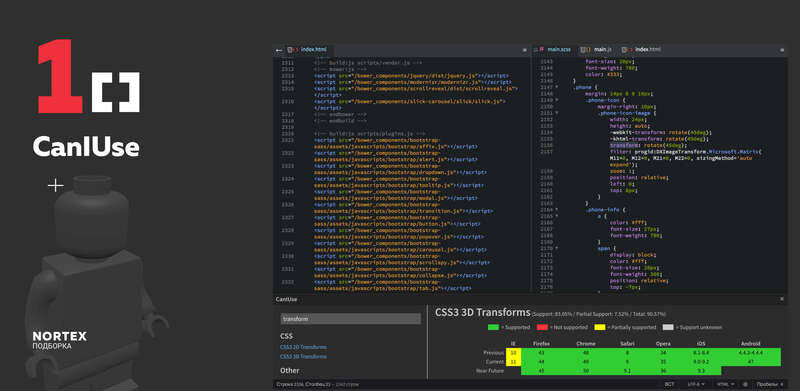
Task: Collapse the .phone-icon block at line 1149
Action: 557,100
